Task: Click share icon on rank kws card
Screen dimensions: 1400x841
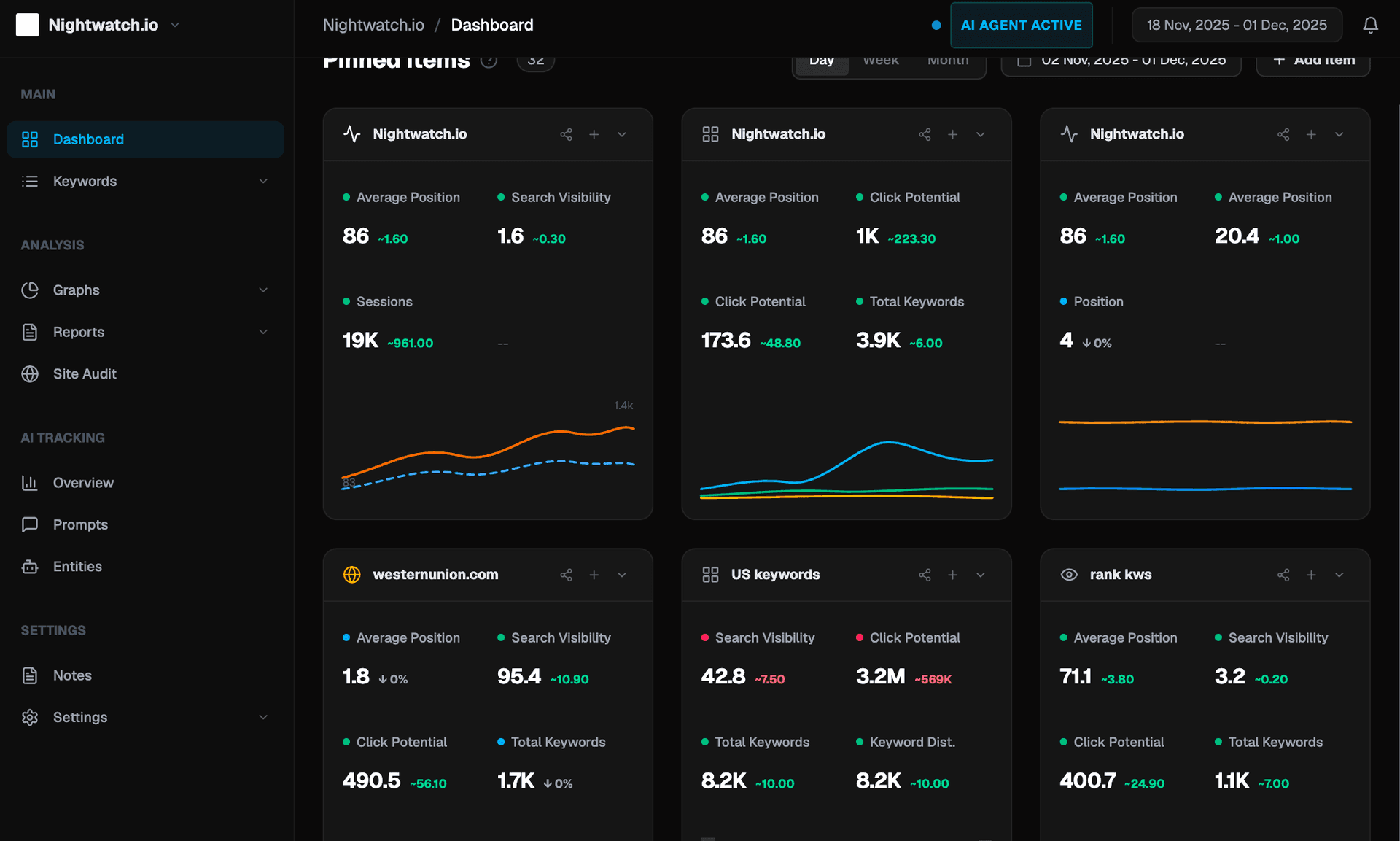Action: click(x=1283, y=575)
